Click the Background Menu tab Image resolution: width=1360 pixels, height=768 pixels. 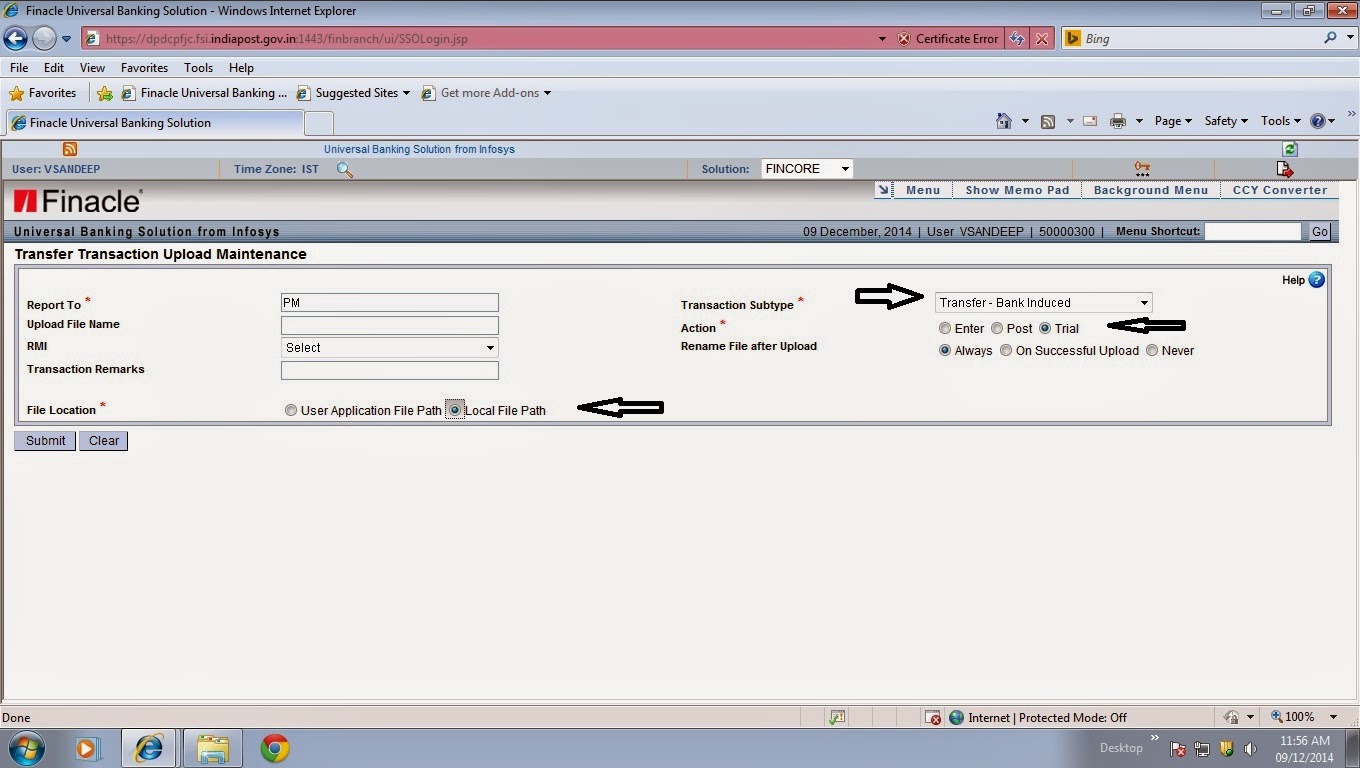pos(1150,189)
